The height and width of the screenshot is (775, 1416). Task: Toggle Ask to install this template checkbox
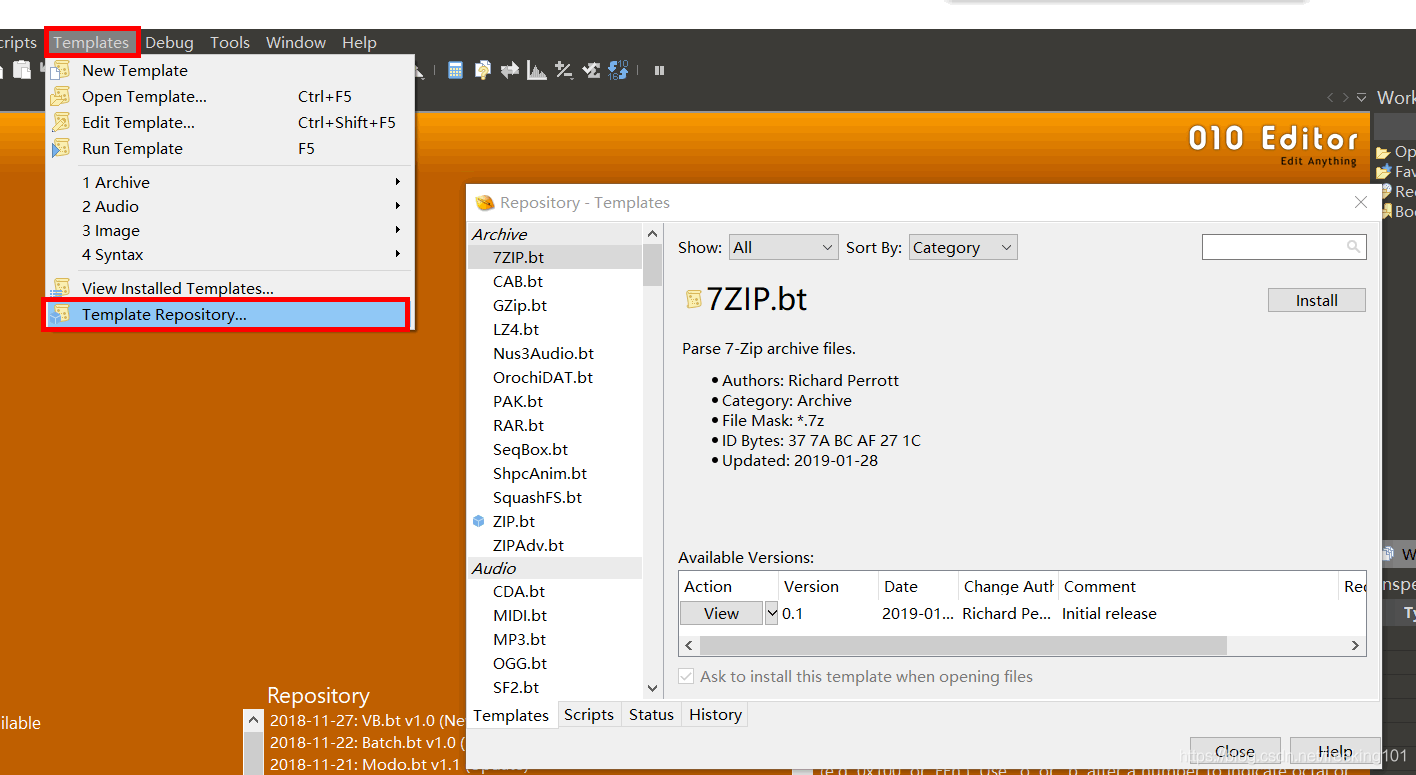point(686,677)
